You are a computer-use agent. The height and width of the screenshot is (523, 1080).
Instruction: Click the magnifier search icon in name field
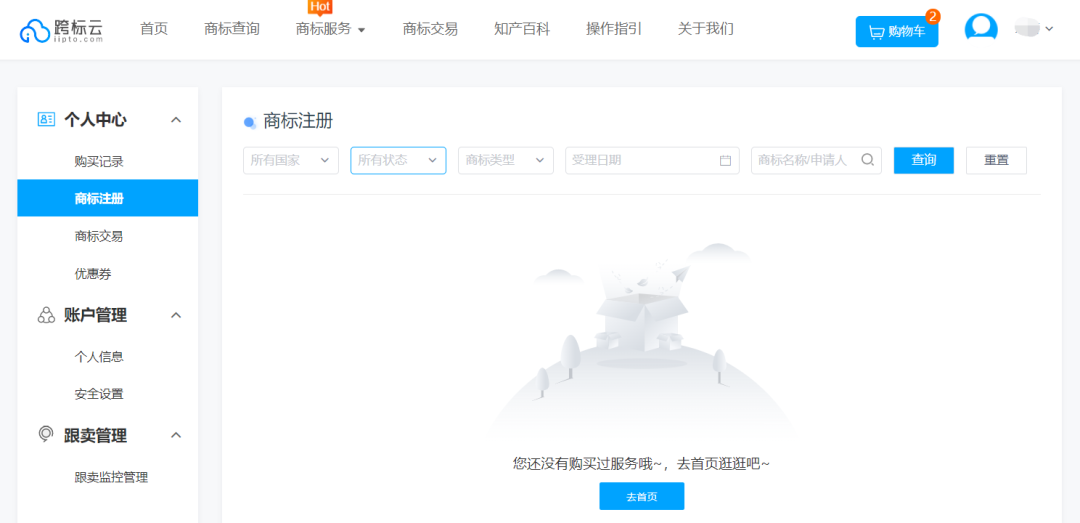click(x=867, y=160)
